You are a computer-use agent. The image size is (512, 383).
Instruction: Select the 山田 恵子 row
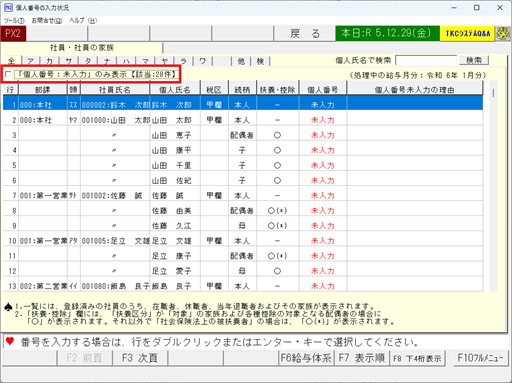[x=243, y=135]
